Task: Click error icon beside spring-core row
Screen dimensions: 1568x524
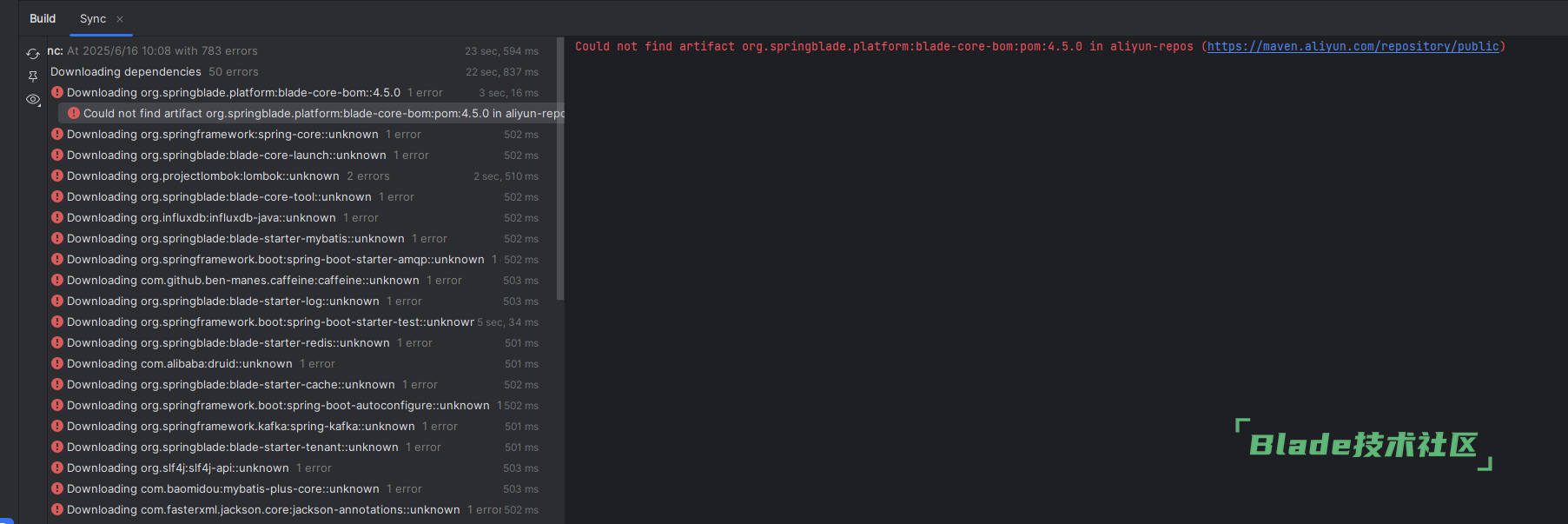Action: (x=57, y=134)
